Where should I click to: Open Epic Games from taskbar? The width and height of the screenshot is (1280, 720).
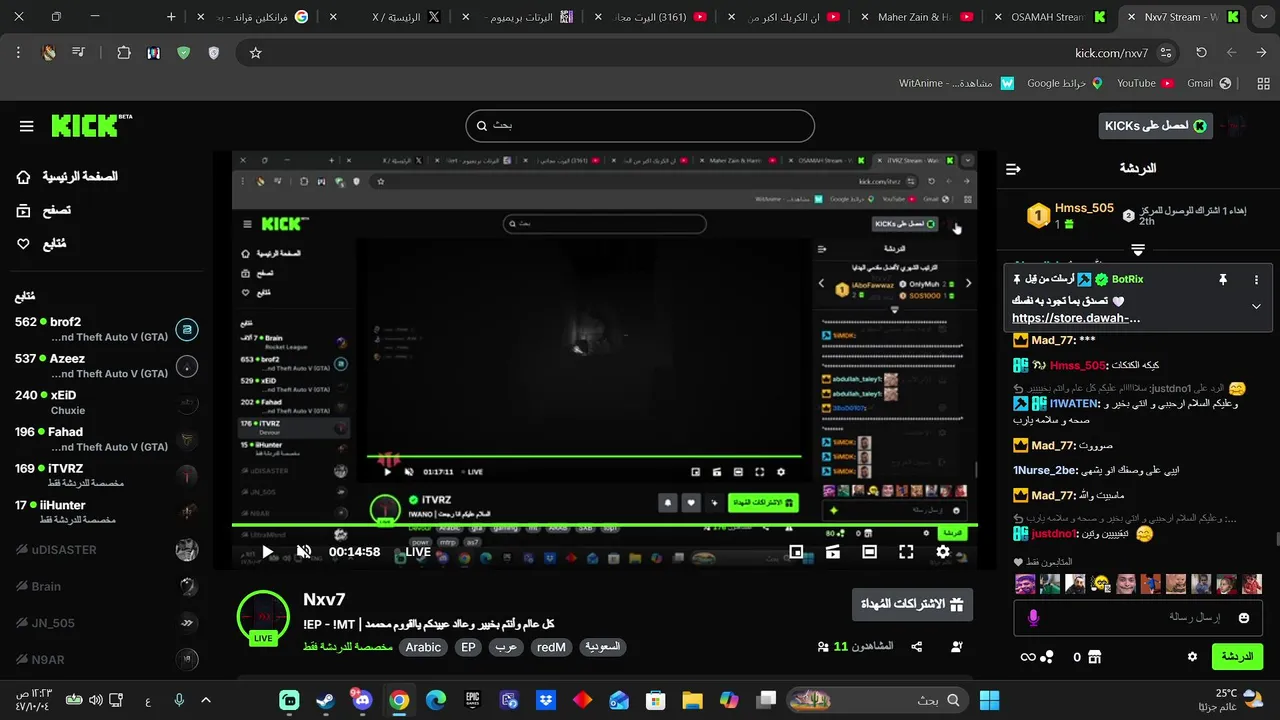coord(472,700)
